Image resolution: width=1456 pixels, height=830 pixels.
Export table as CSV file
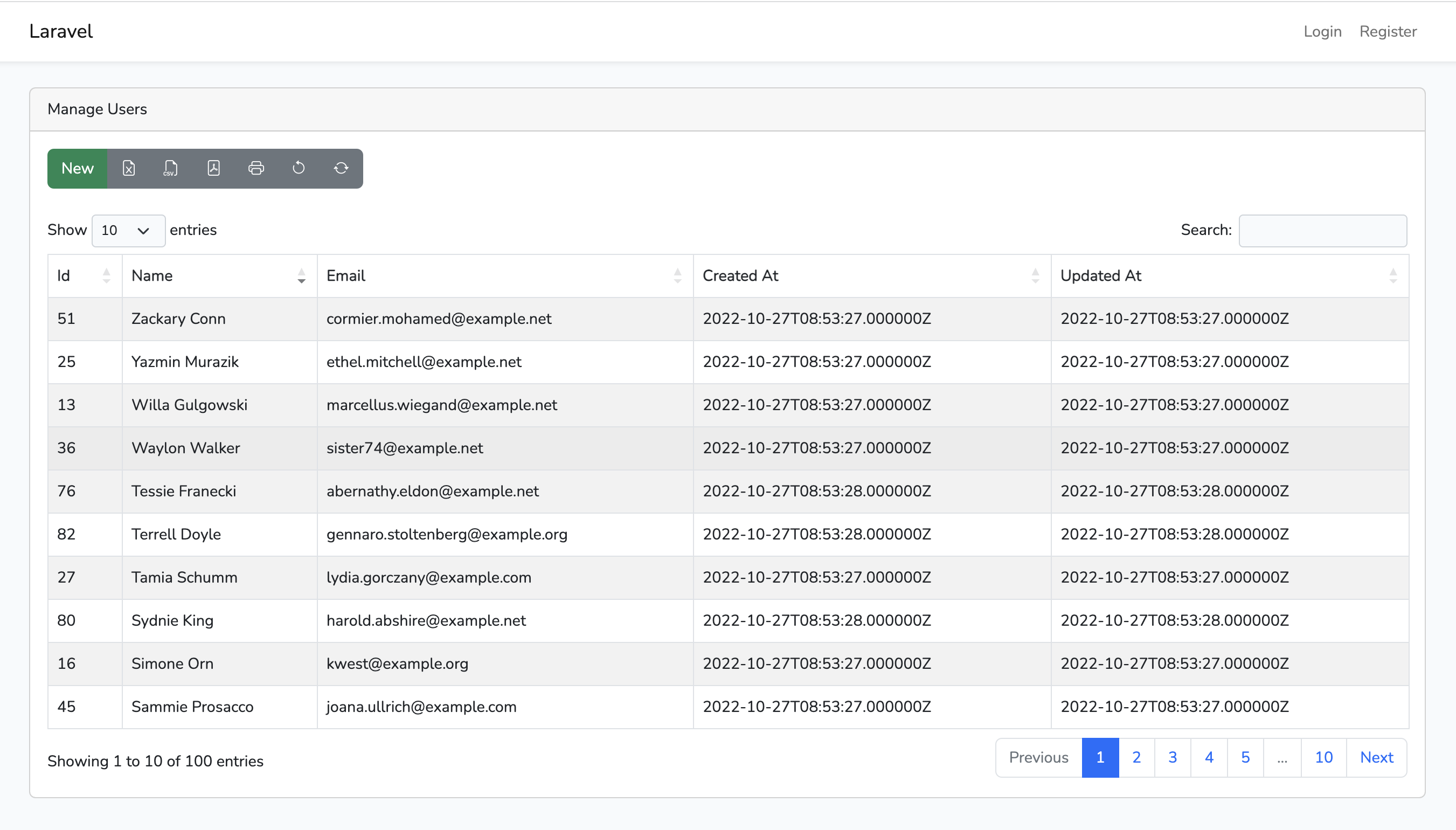tap(170, 168)
